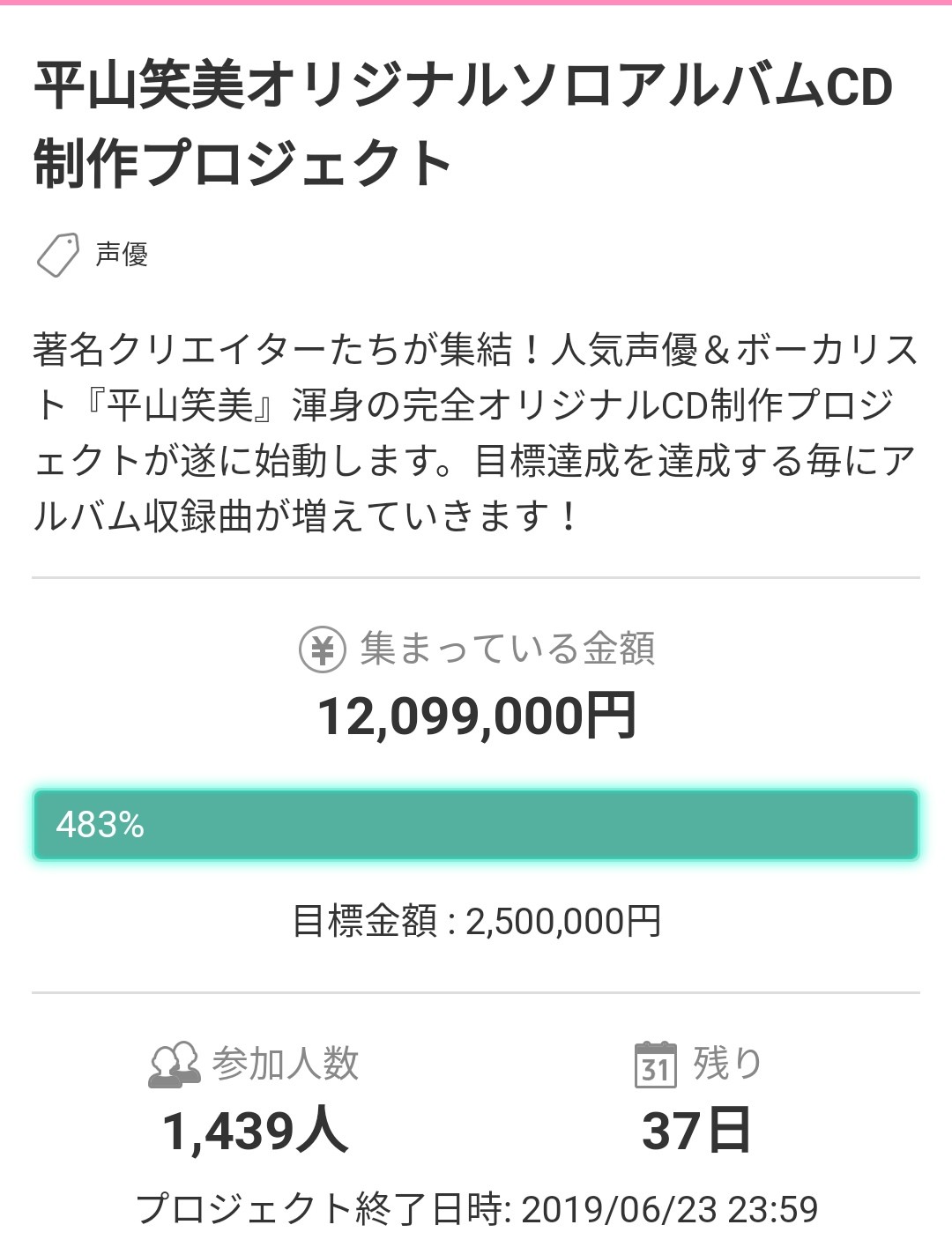Click the tag icon beside 声優
Screen dimensions: 952x1247
coord(58,256)
